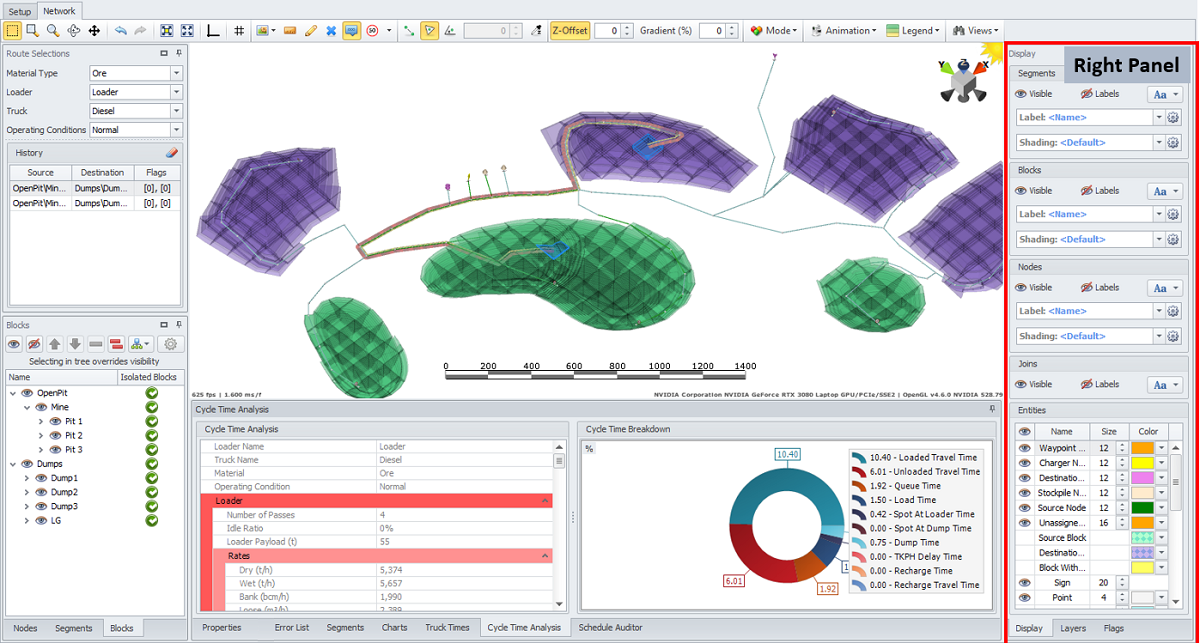
Task: Open the Material Type dropdown
Action: click(176, 73)
